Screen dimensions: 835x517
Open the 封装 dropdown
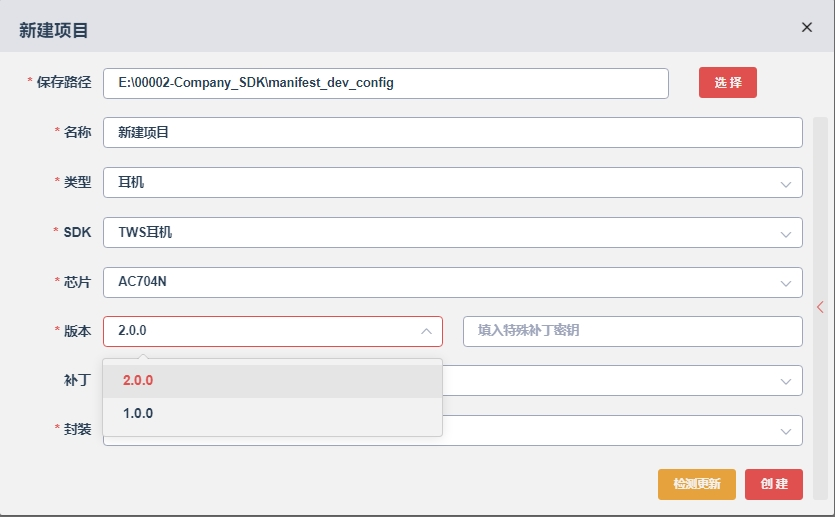click(x=622, y=430)
